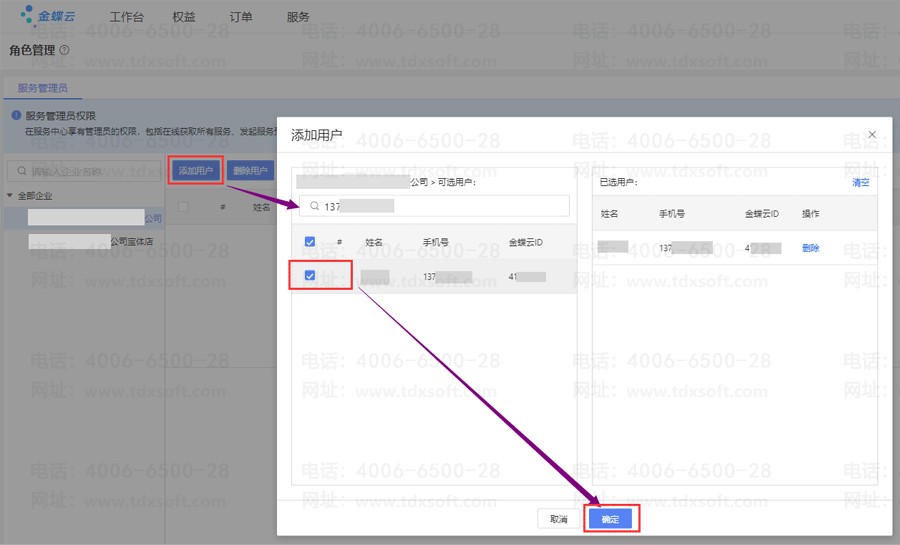Click the info icon beside 服务管理员权限
The image size is (900, 545).
pyautogui.click(x=16, y=116)
